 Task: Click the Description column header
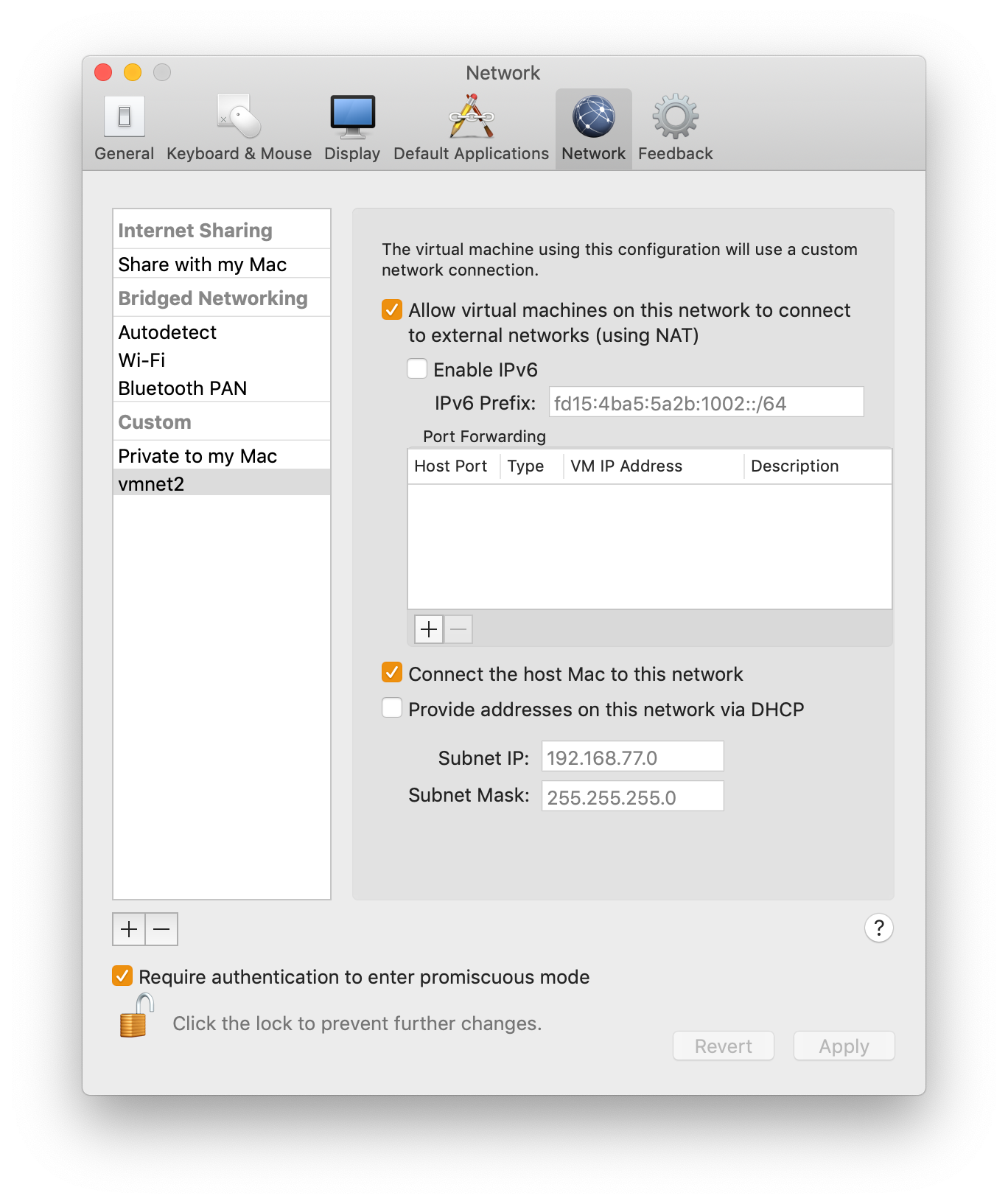click(x=818, y=466)
